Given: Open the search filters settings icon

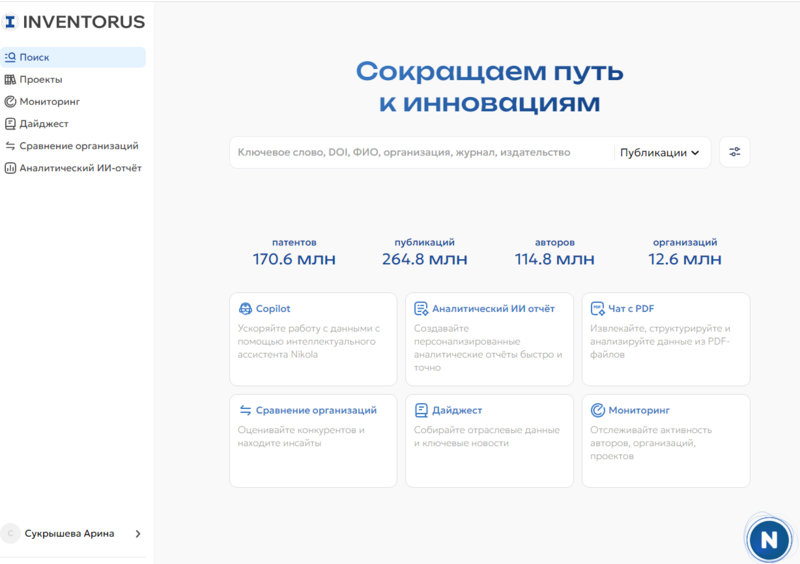Looking at the screenshot, I should [734, 152].
